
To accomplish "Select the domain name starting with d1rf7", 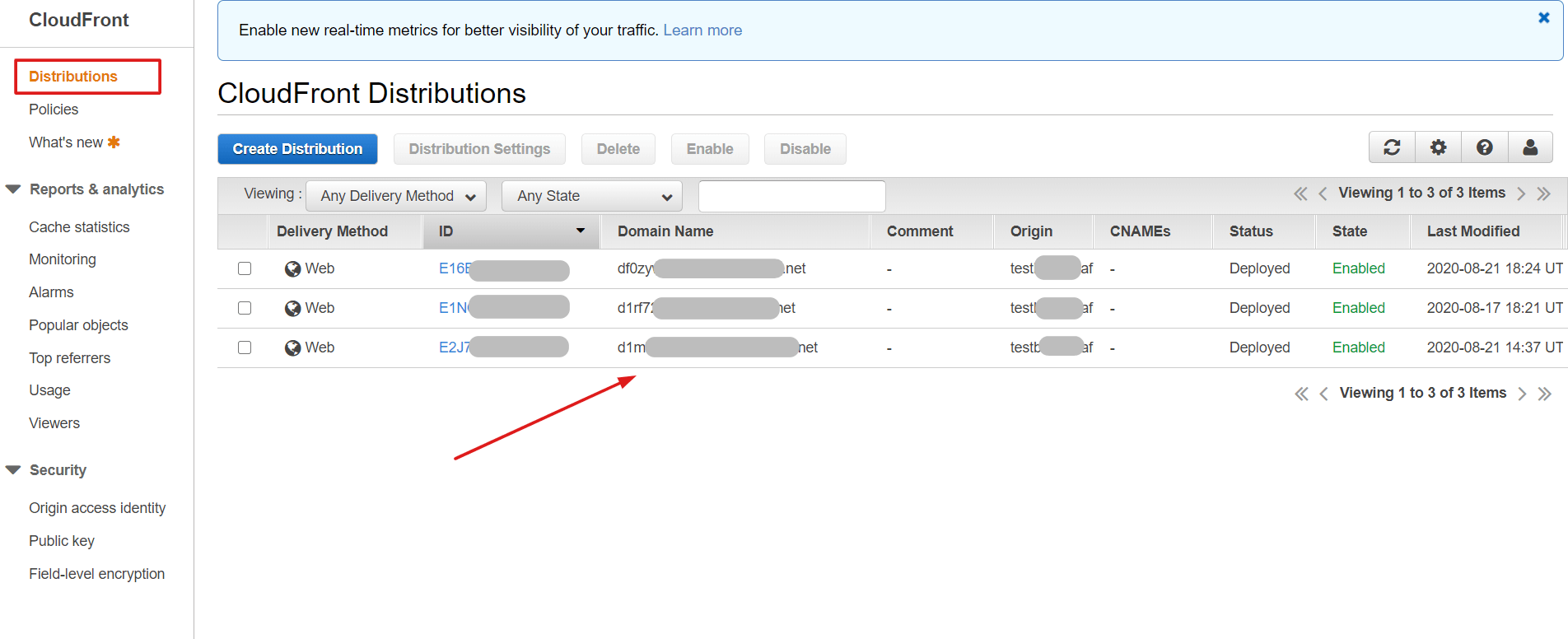I will coord(707,308).
